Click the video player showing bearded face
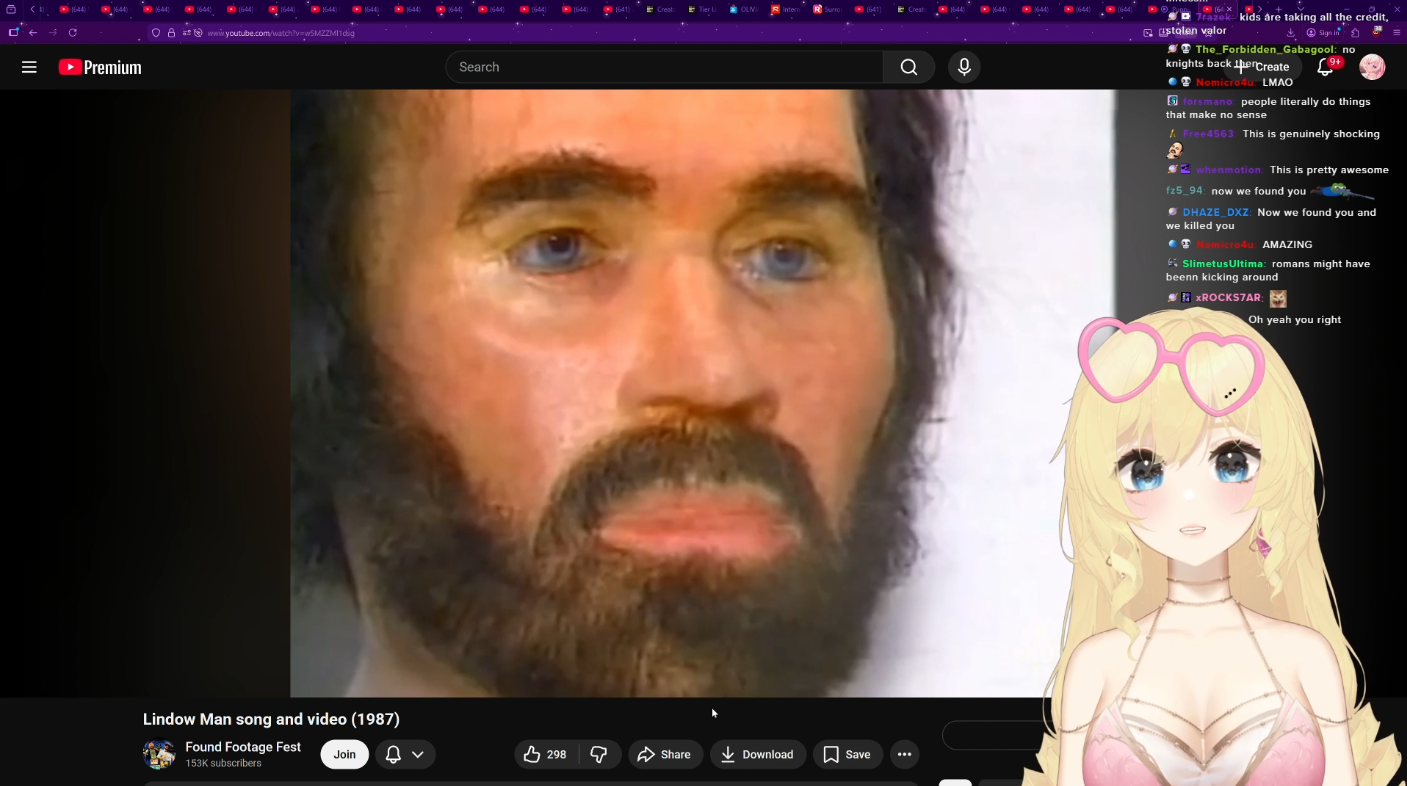The width and height of the screenshot is (1407, 786). point(702,393)
